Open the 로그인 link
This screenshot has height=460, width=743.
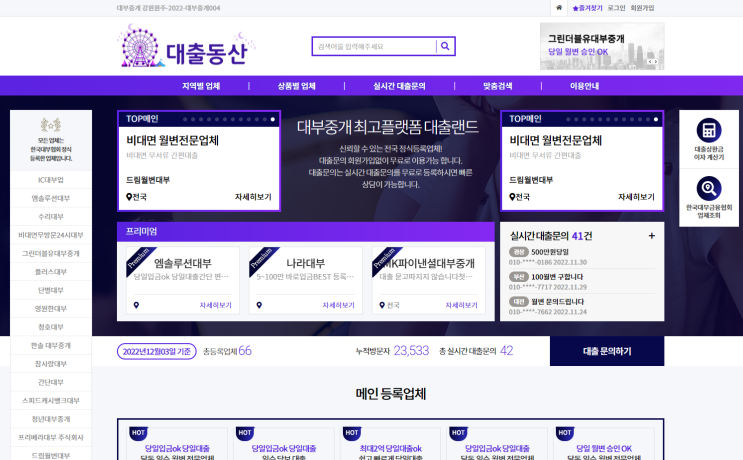(x=616, y=8)
